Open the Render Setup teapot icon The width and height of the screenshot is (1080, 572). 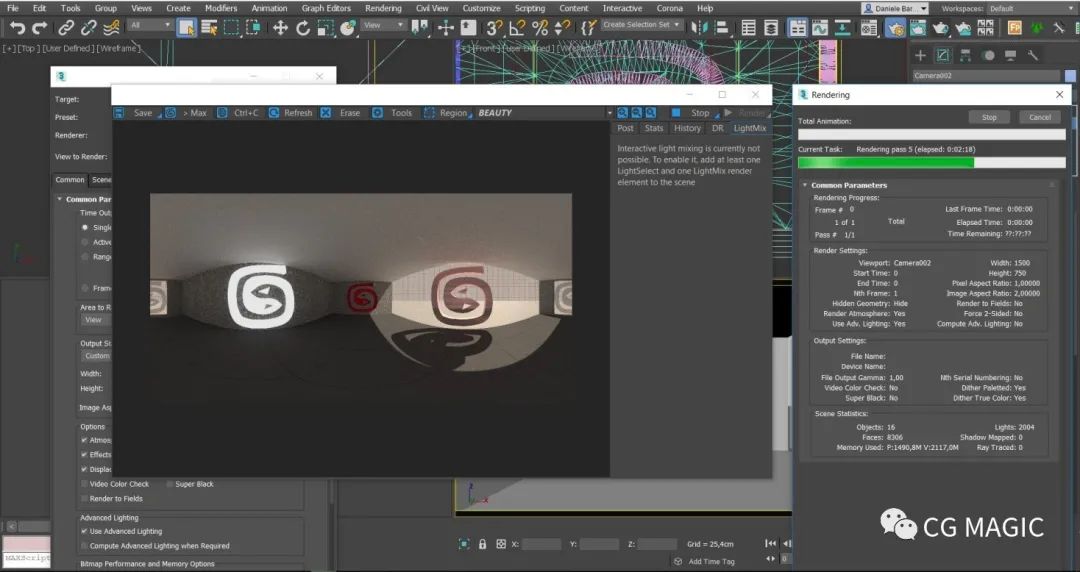(896, 27)
